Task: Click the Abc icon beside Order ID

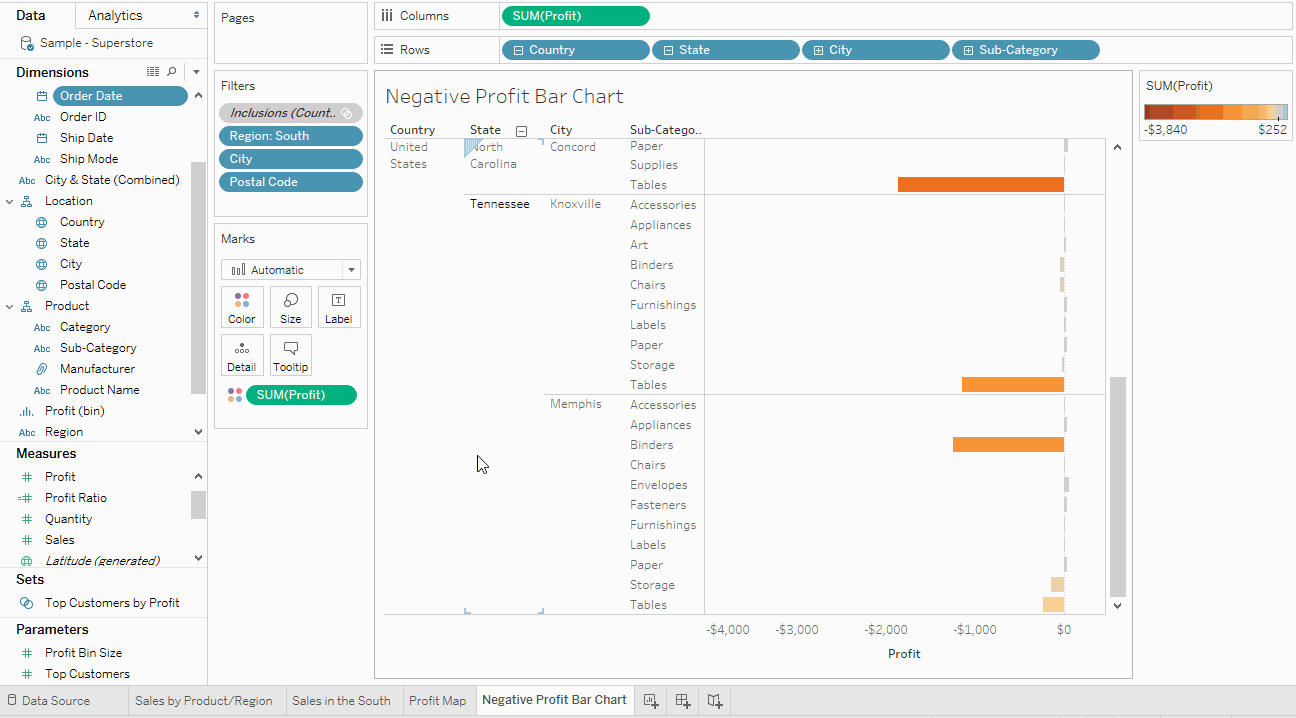Action: [42, 117]
